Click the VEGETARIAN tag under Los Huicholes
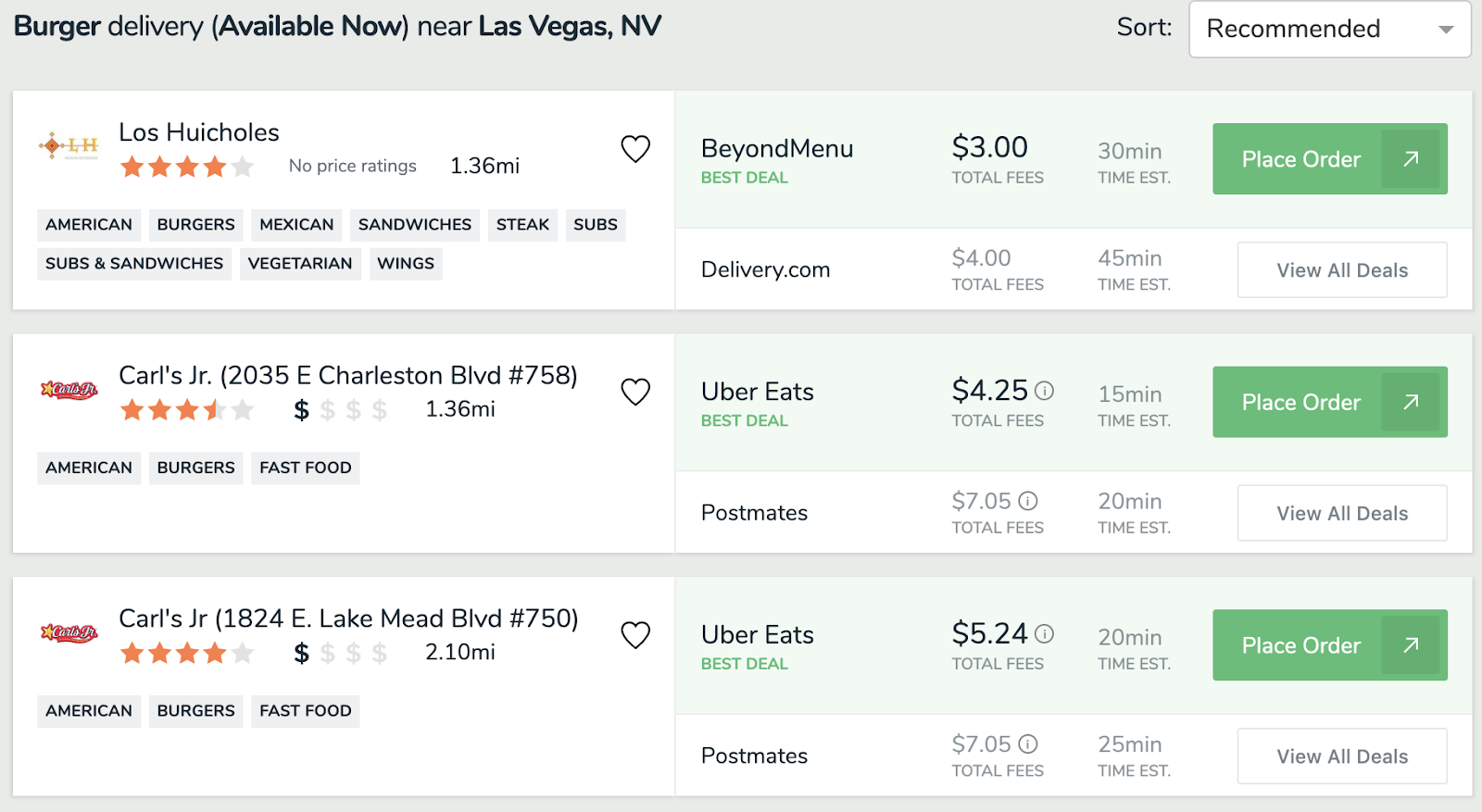Image resolution: width=1482 pixels, height=812 pixels. pos(300,264)
